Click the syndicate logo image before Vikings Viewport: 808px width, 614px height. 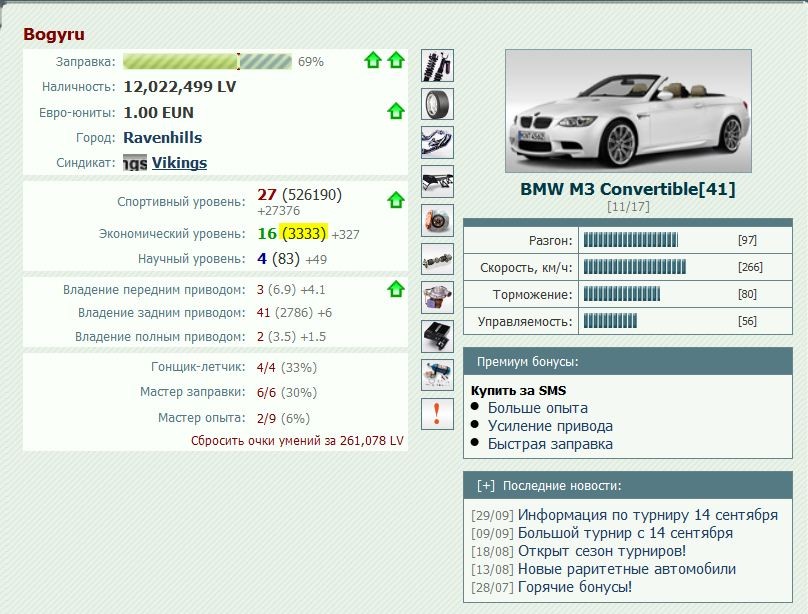pyautogui.click(x=135, y=163)
